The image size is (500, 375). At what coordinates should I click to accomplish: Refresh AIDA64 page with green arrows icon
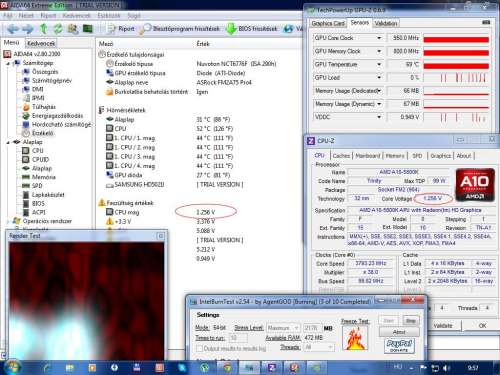click(58, 29)
